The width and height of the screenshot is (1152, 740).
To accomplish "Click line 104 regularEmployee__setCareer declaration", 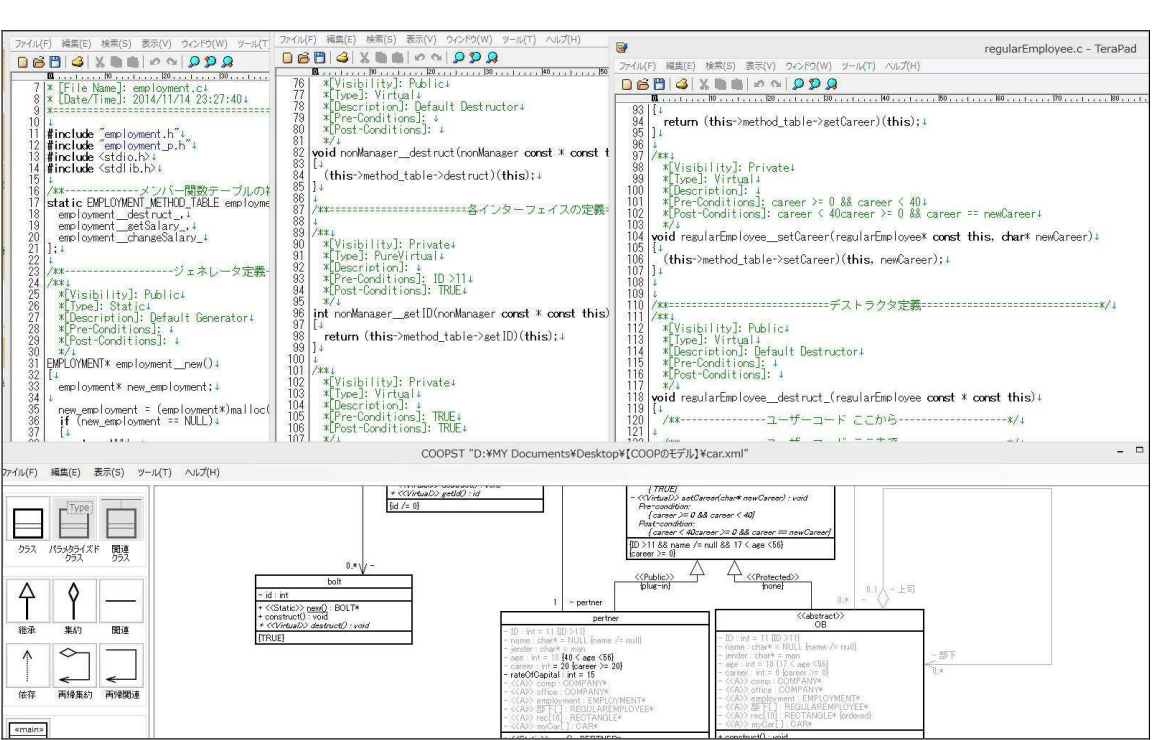I will coord(875,237).
